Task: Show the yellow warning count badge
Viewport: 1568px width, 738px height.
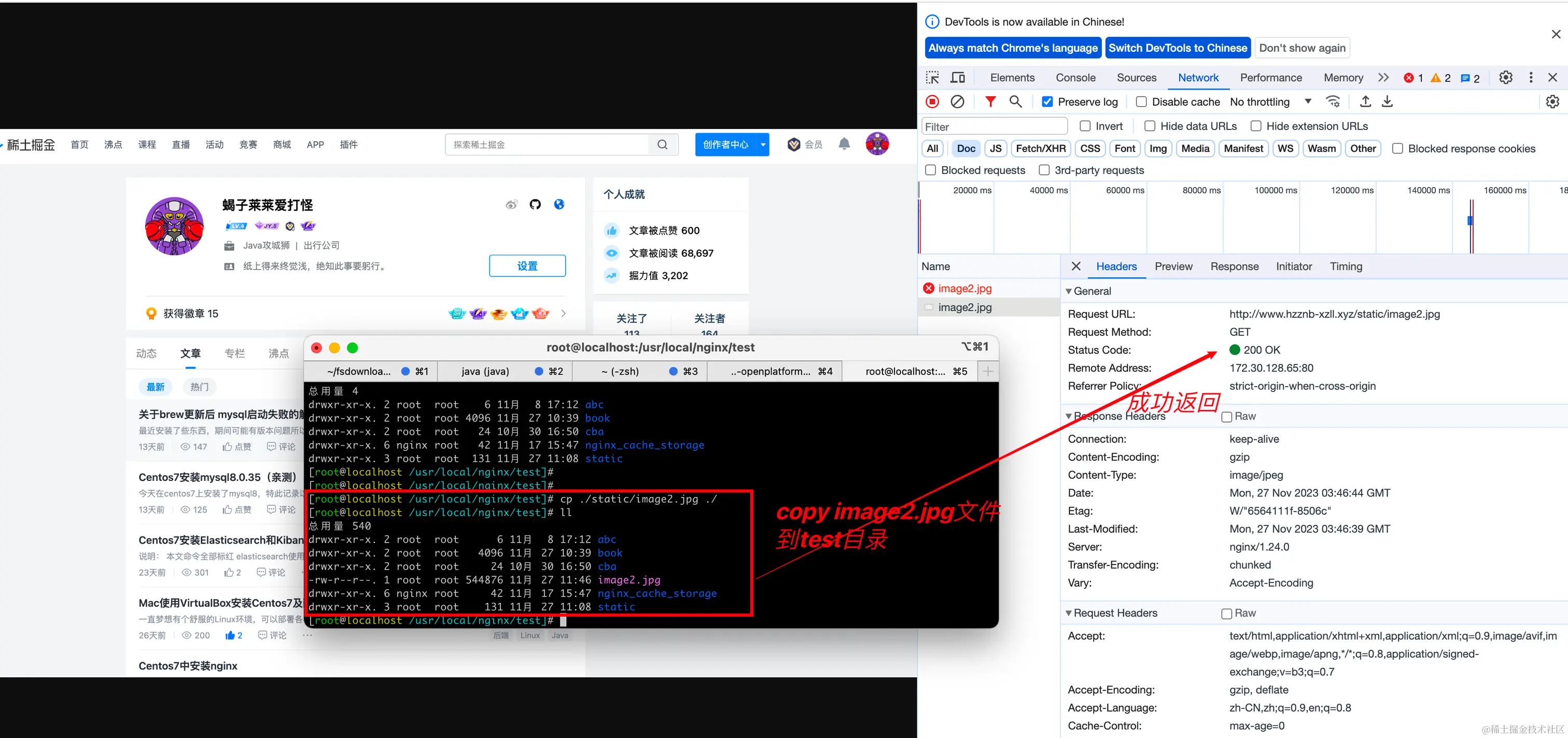Action: click(1440, 78)
